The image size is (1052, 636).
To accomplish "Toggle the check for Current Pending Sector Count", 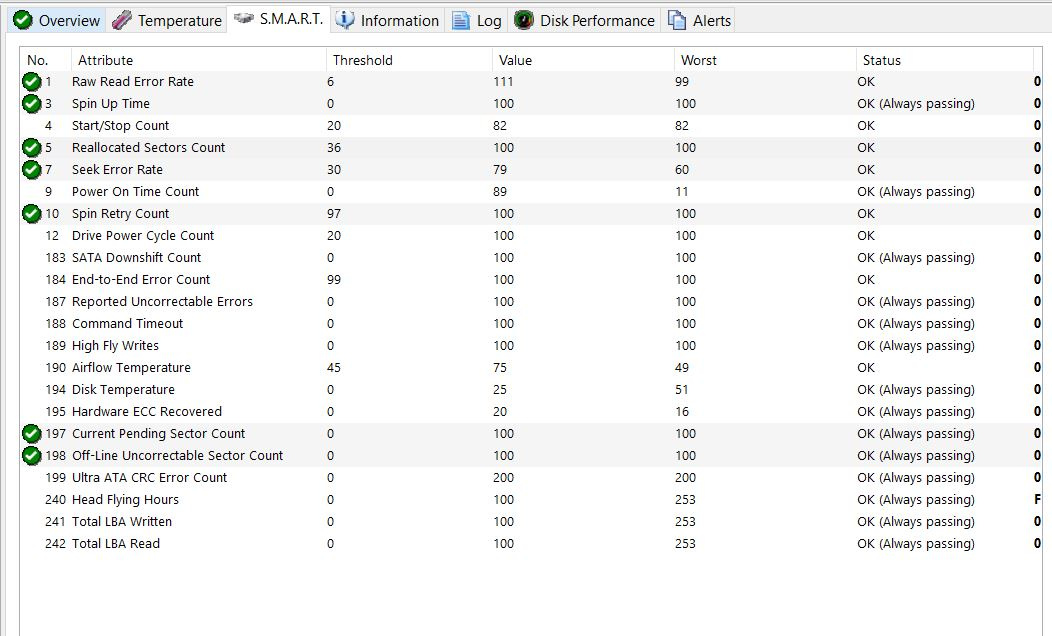I will point(30,434).
